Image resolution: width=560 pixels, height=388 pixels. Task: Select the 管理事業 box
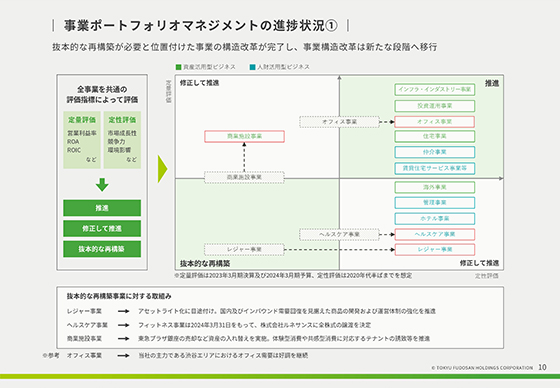pyautogui.click(x=435, y=203)
